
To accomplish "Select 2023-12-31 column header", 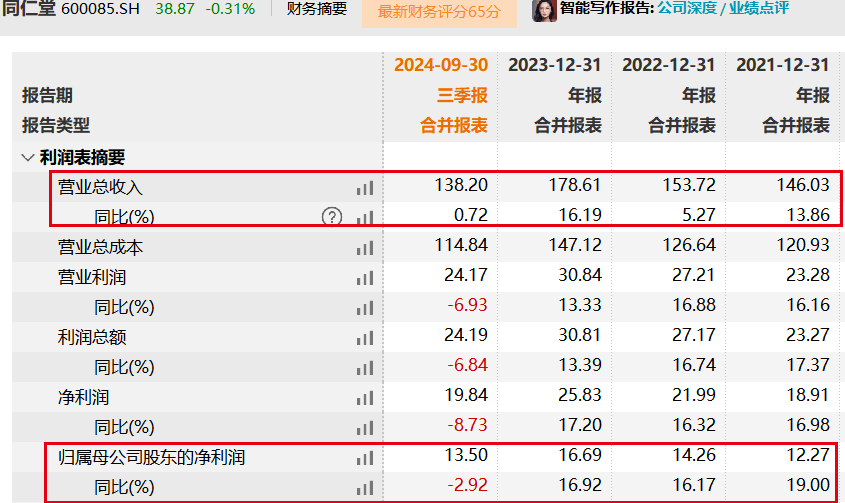I will coord(555,65).
